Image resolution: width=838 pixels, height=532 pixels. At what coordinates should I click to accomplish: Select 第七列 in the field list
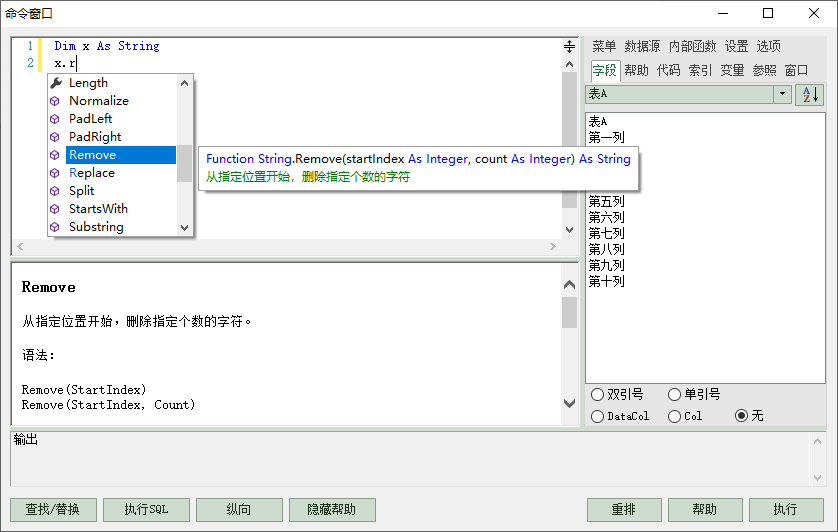[607, 233]
